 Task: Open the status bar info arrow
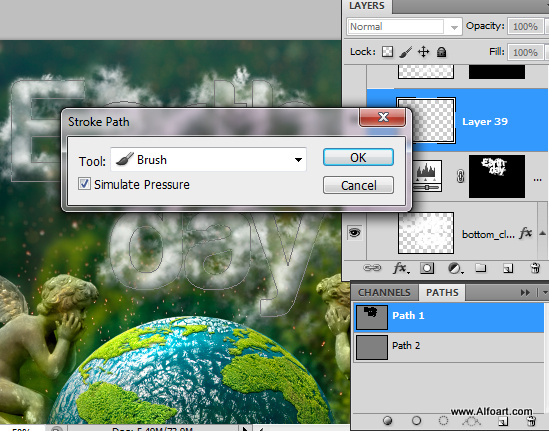(x=245, y=428)
